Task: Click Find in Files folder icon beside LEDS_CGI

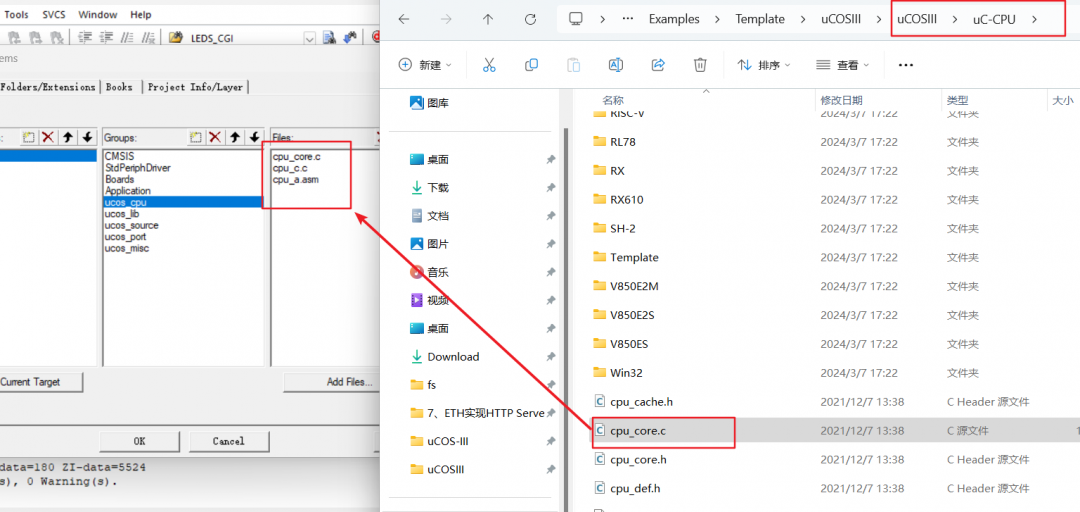Action: (176, 37)
